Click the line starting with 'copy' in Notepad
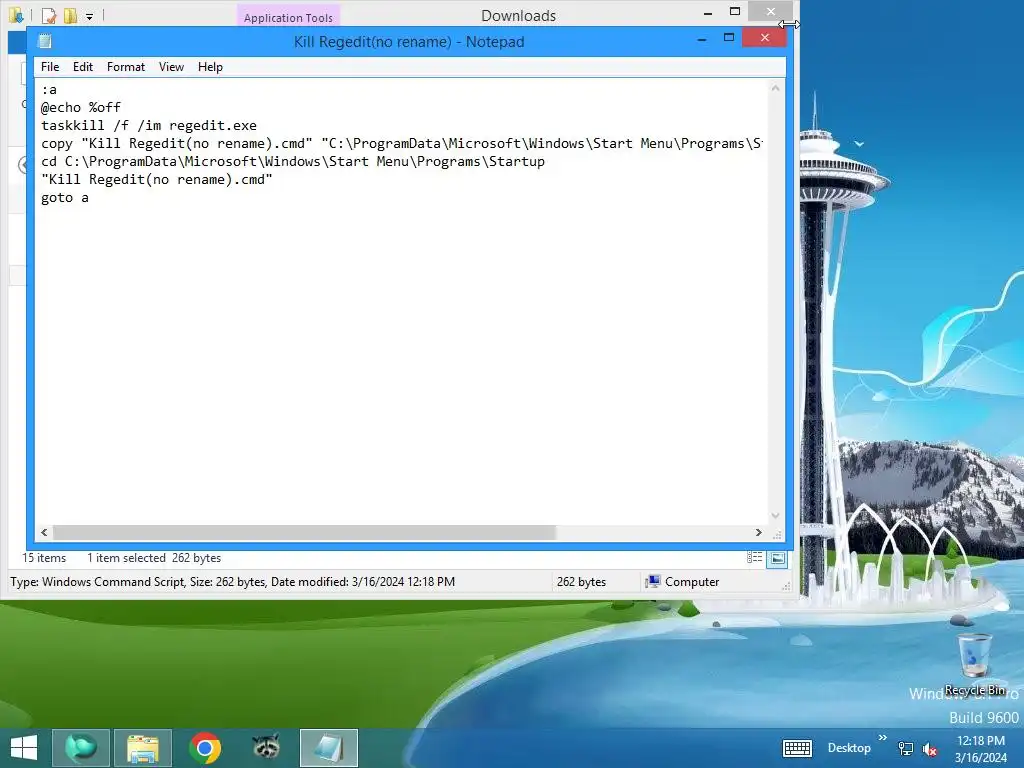Image resolution: width=1024 pixels, height=768 pixels. tap(402, 143)
